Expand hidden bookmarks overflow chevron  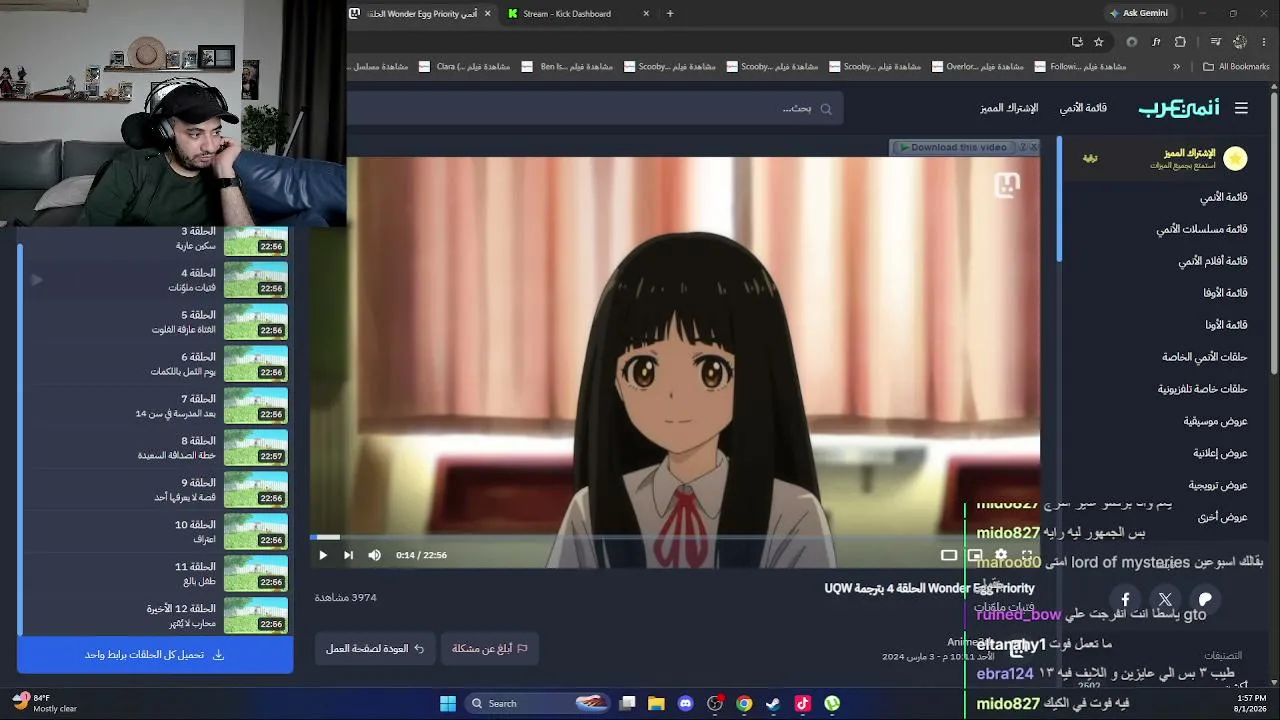pyautogui.click(x=1176, y=67)
